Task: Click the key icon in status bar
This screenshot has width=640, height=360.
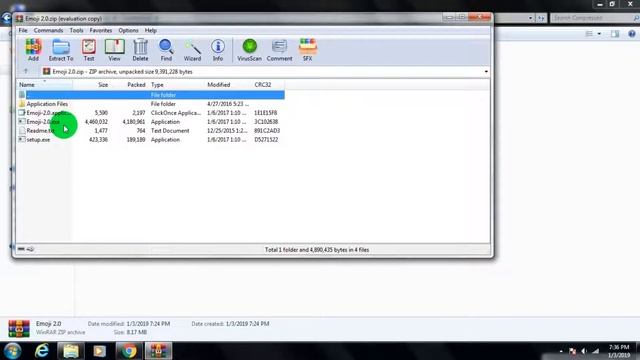Action: 31,249
